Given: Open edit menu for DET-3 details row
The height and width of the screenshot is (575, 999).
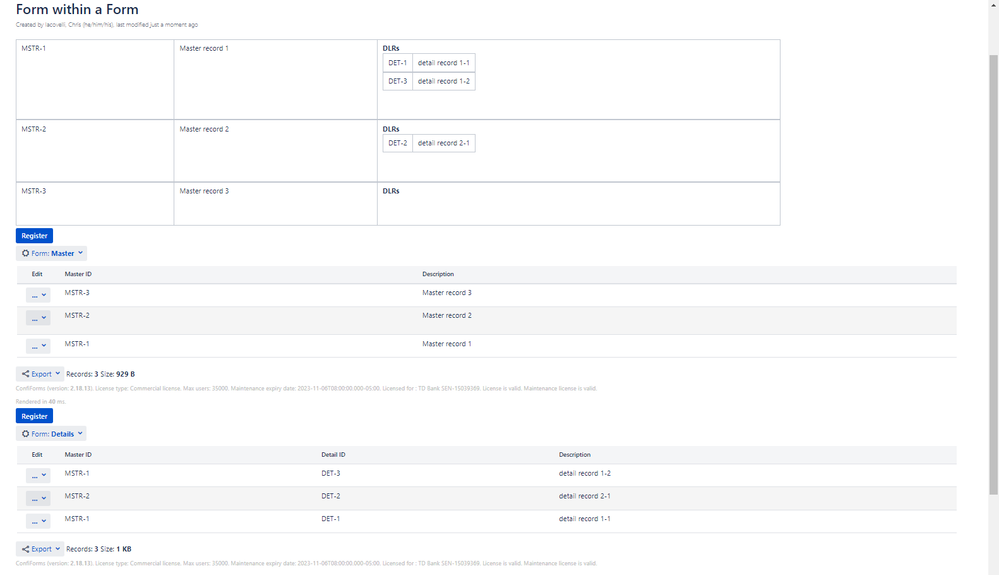Looking at the screenshot, I should (38, 476).
